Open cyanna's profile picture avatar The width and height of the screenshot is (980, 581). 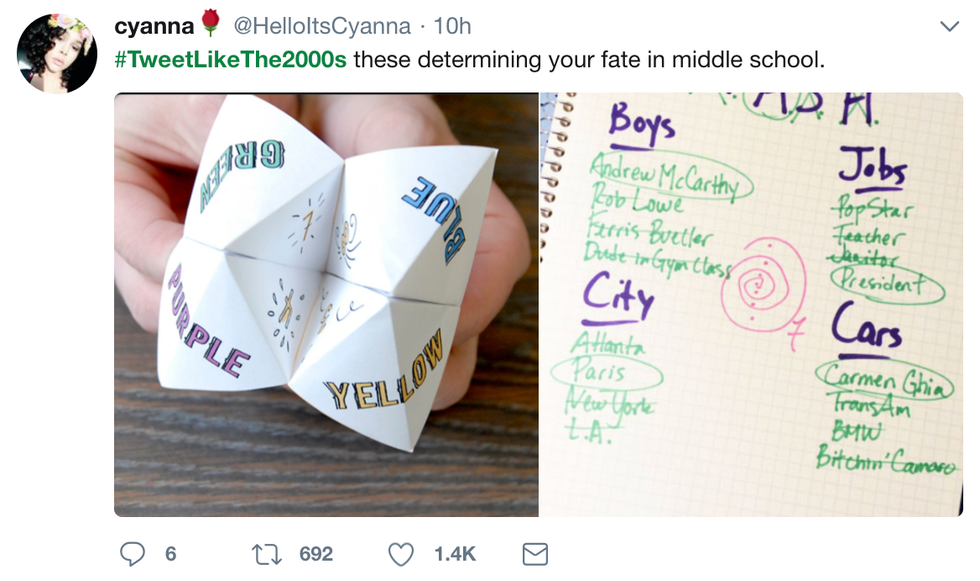[57, 54]
